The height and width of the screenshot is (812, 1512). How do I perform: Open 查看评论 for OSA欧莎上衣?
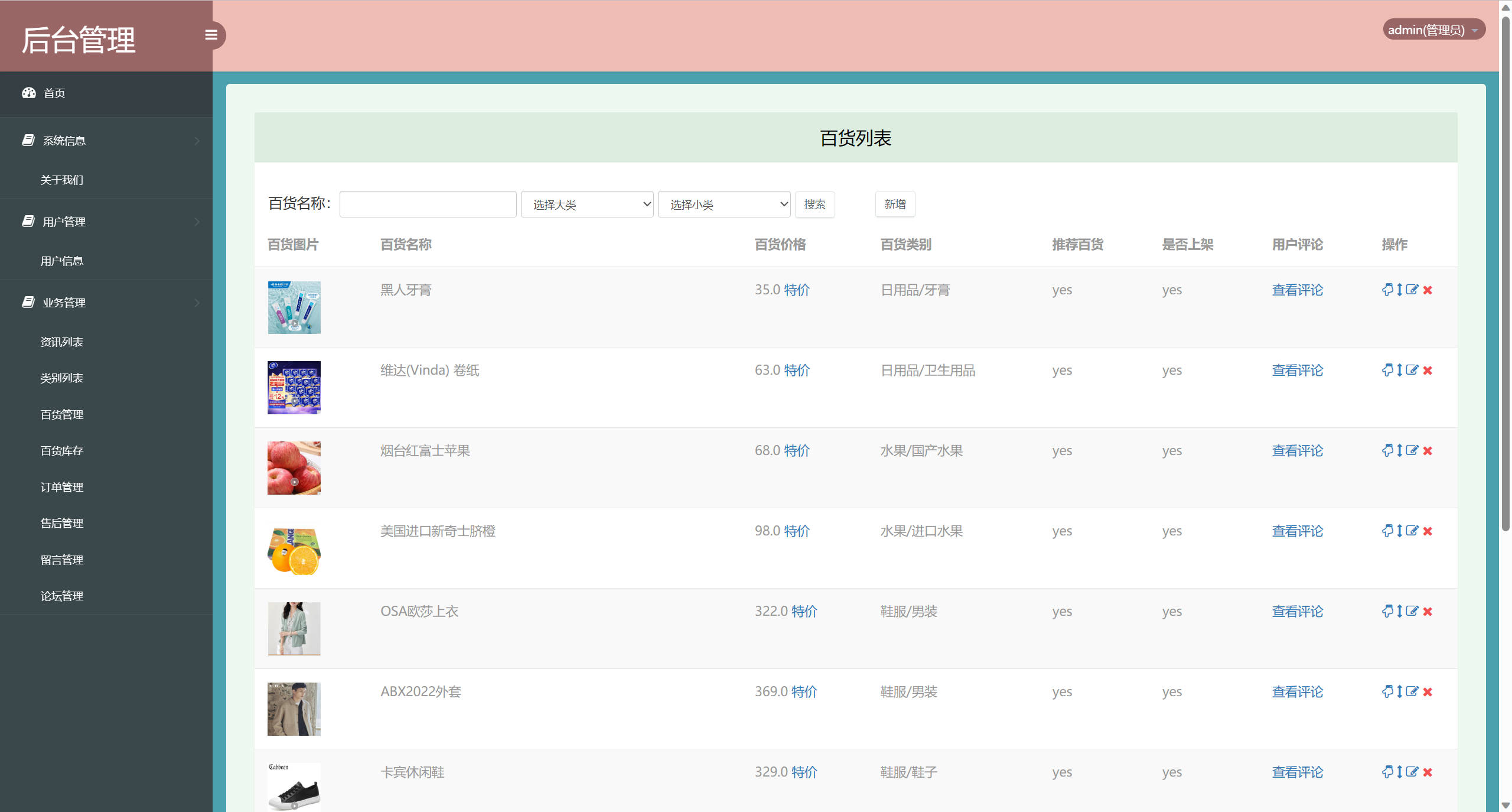1297,611
